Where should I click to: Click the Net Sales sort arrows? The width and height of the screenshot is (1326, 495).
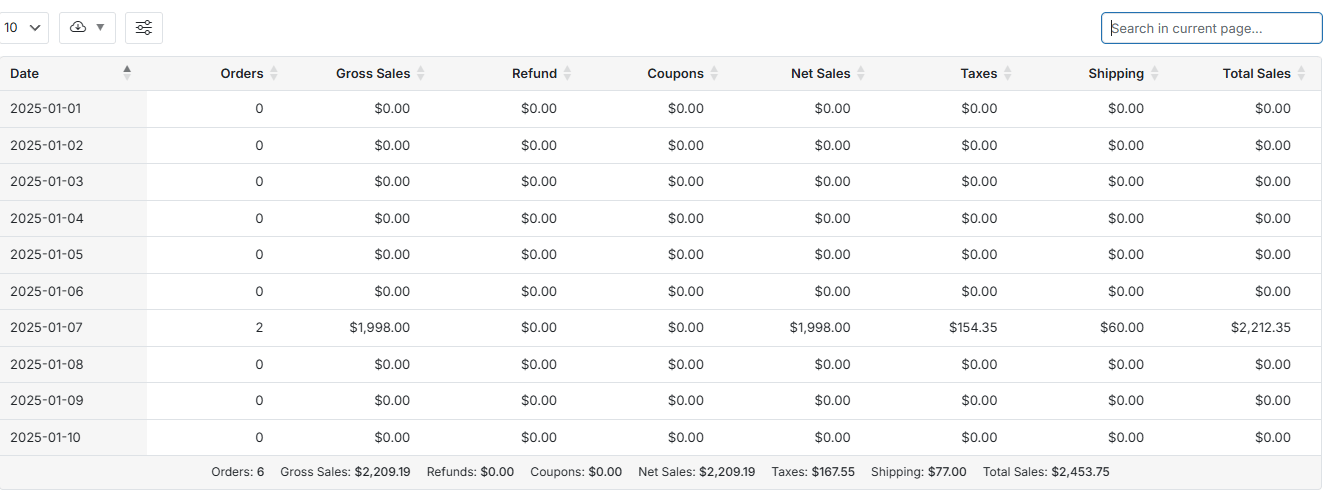pos(861,74)
